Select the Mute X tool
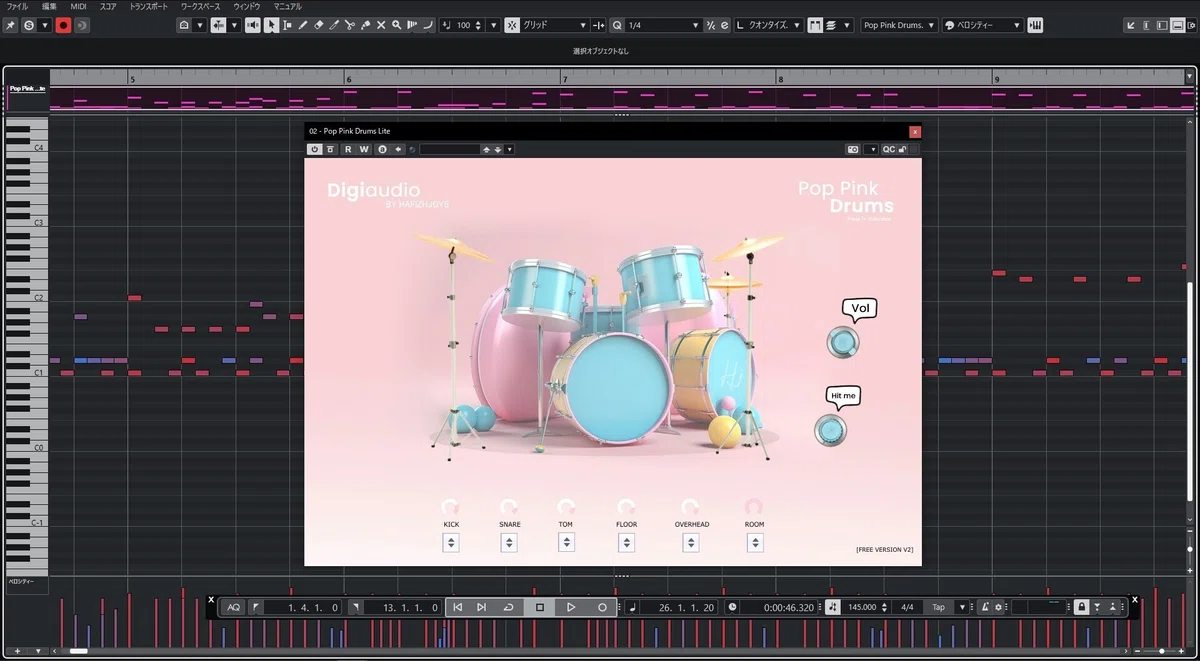The height and width of the screenshot is (661, 1200). pyautogui.click(x=381, y=25)
